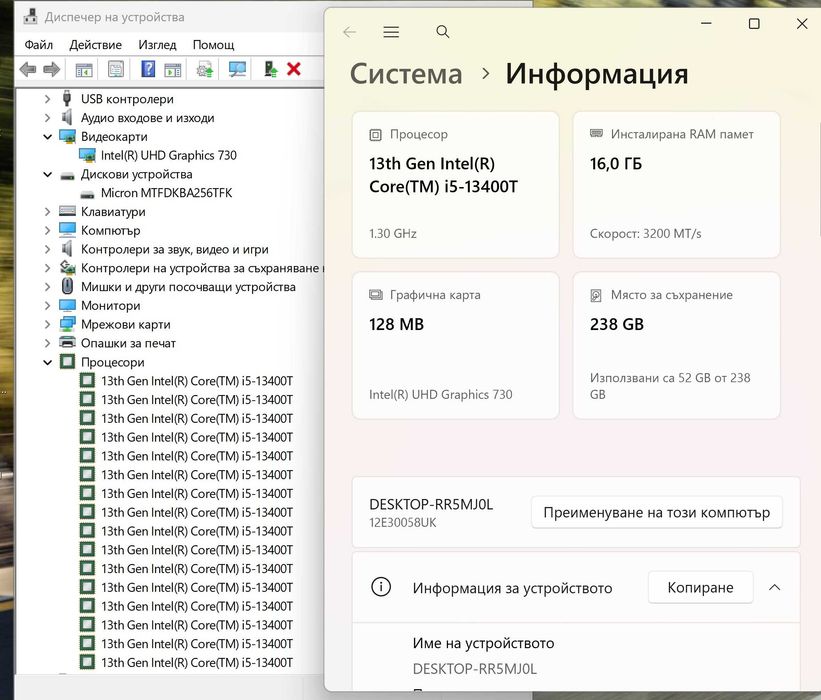Click the Скорост: 3200 MT/s text
Image resolution: width=821 pixels, height=700 pixels.
(645, 234)
